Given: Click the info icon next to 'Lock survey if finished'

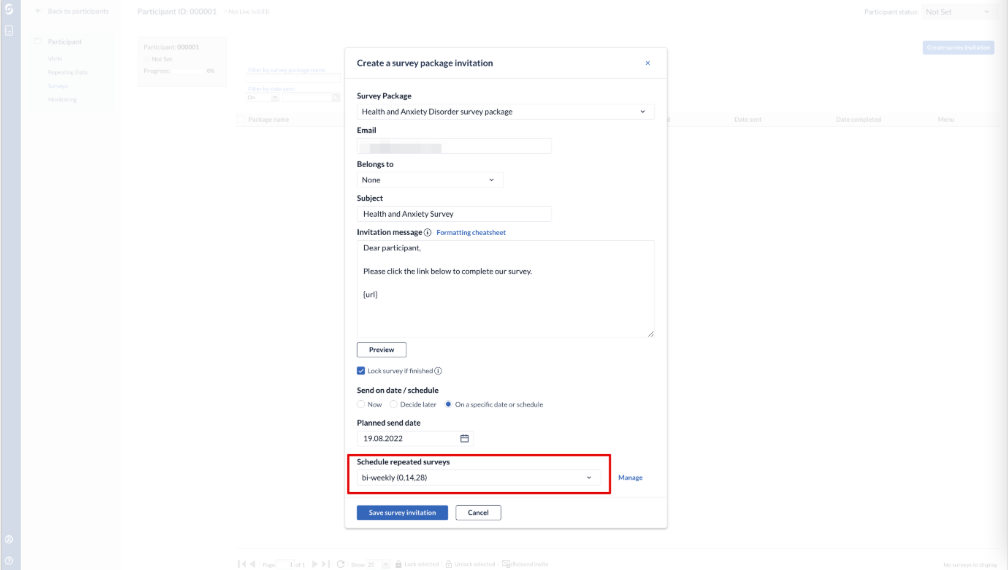Looking at the screenshot, I should (x=438, y=371).
